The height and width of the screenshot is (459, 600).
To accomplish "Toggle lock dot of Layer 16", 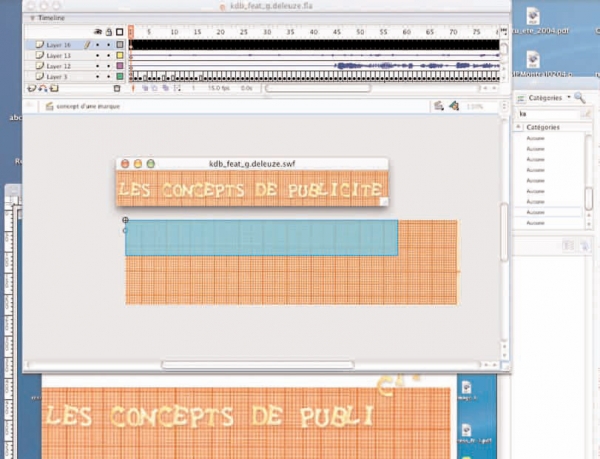I will [x=109, y=45].
